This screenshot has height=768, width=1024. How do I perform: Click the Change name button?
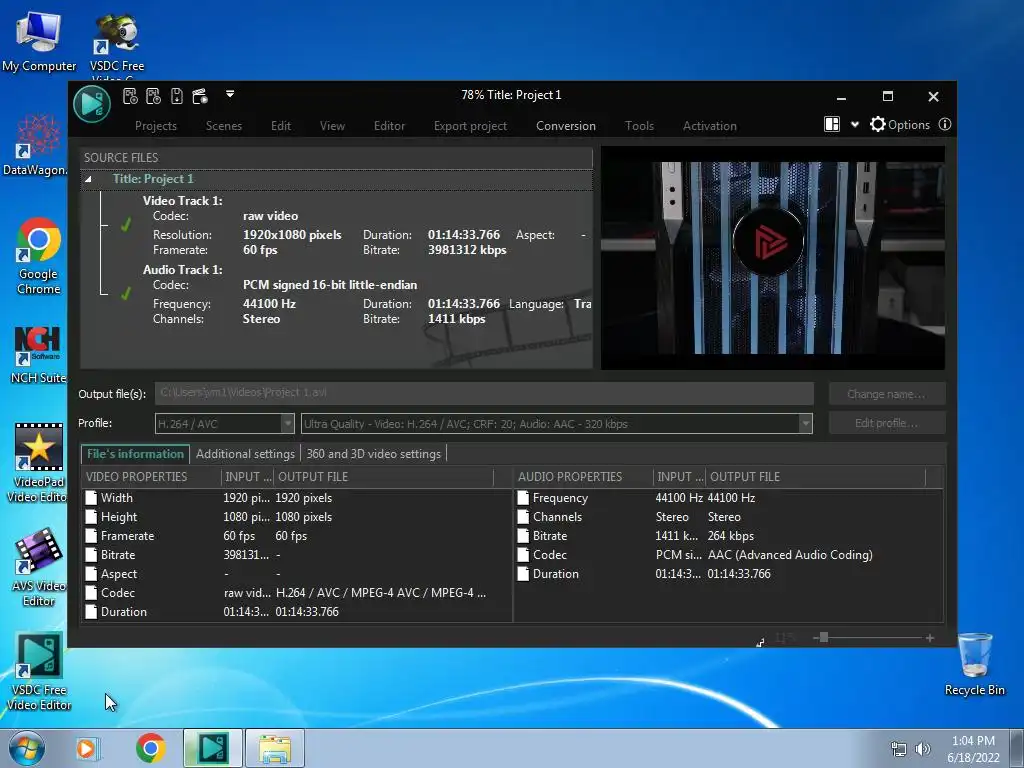pos(886,394)
